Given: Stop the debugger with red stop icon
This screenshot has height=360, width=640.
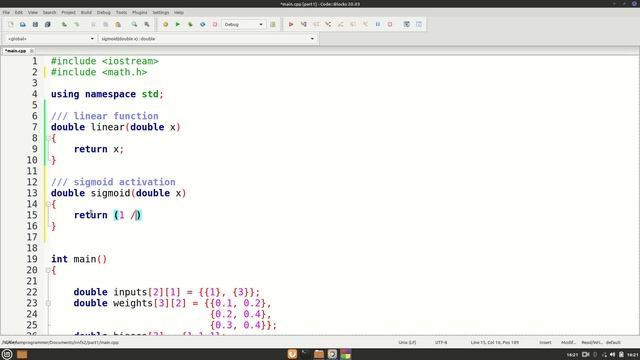Looking at the screenshot, I should [x=390, y=24].
